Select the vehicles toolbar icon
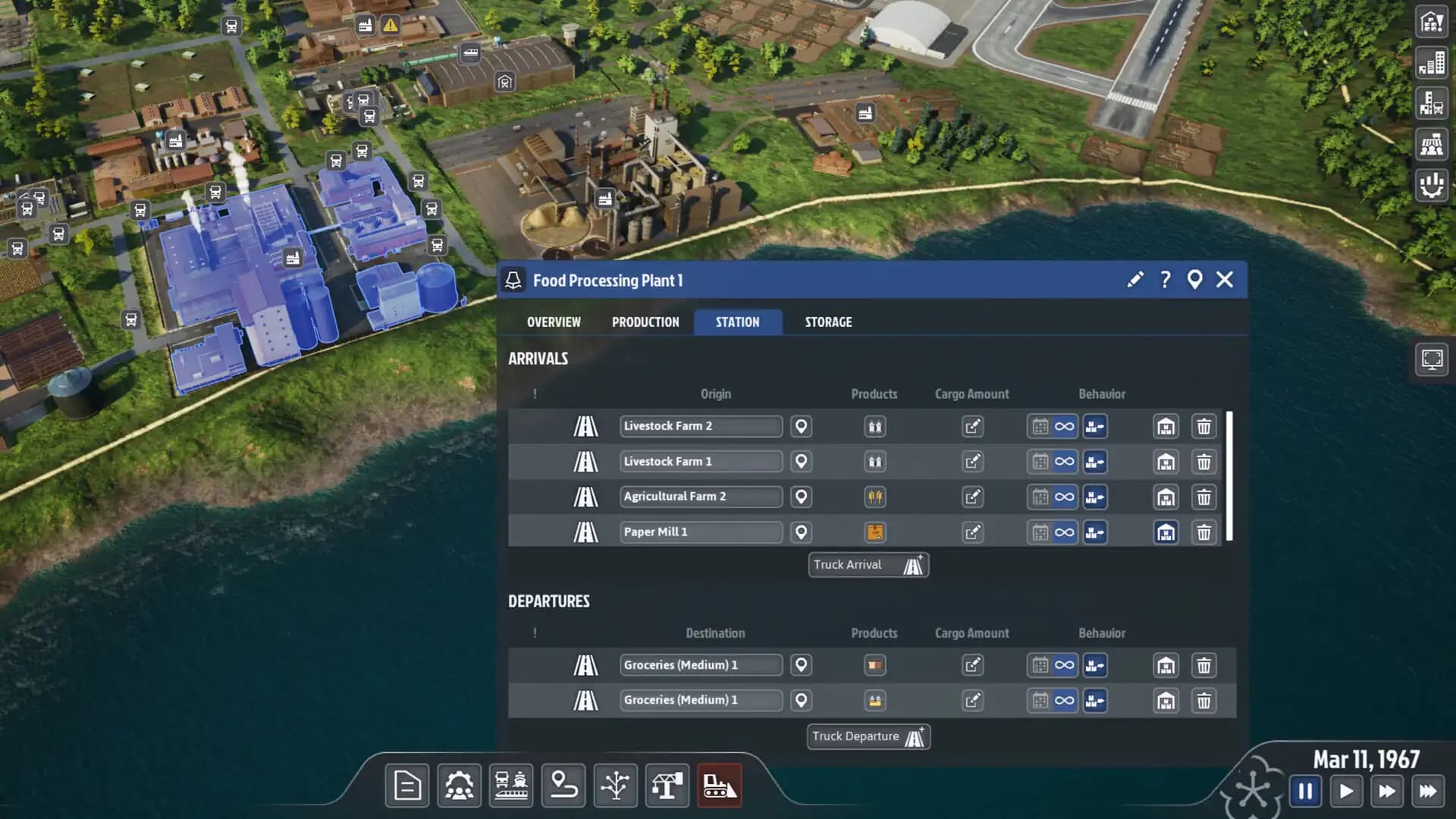This screenshot has height=819, width=1456. click(x=510, y=786)
